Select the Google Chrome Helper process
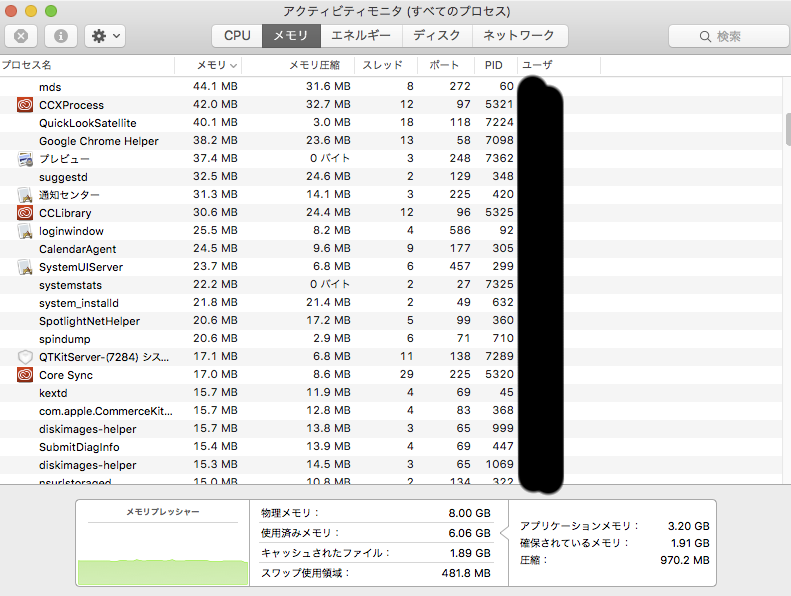 pos(391,141)
